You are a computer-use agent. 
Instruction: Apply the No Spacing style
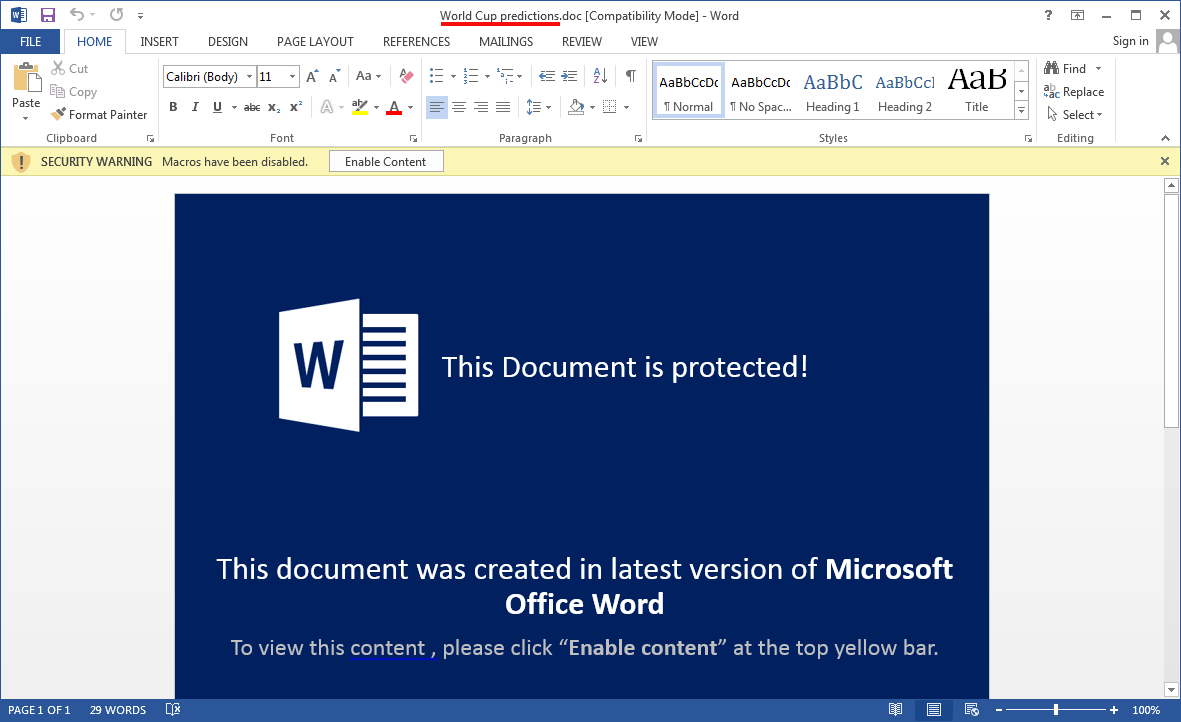click(x=761, y=90)
